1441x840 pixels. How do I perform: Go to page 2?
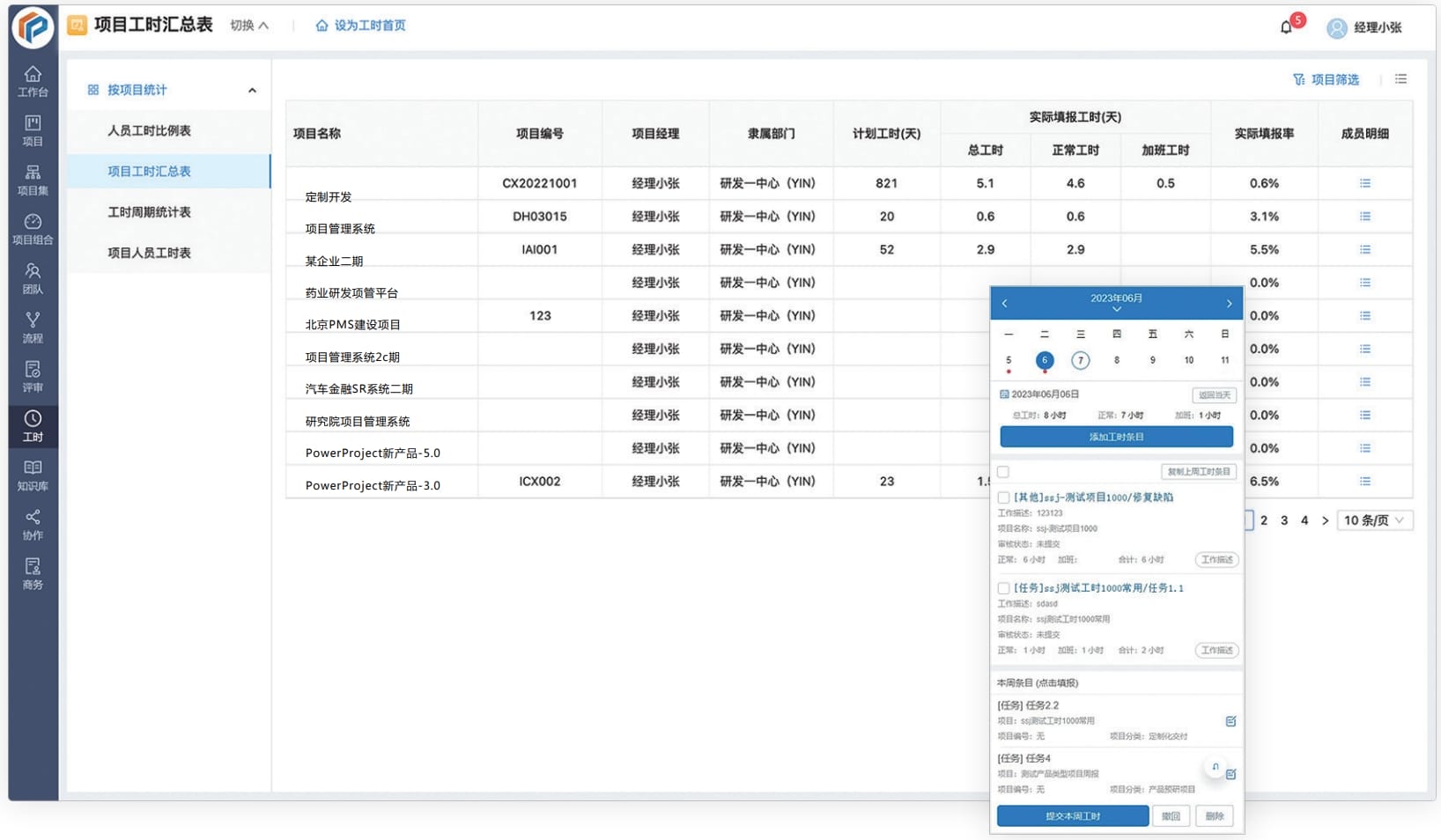(x=1264, y=520)
